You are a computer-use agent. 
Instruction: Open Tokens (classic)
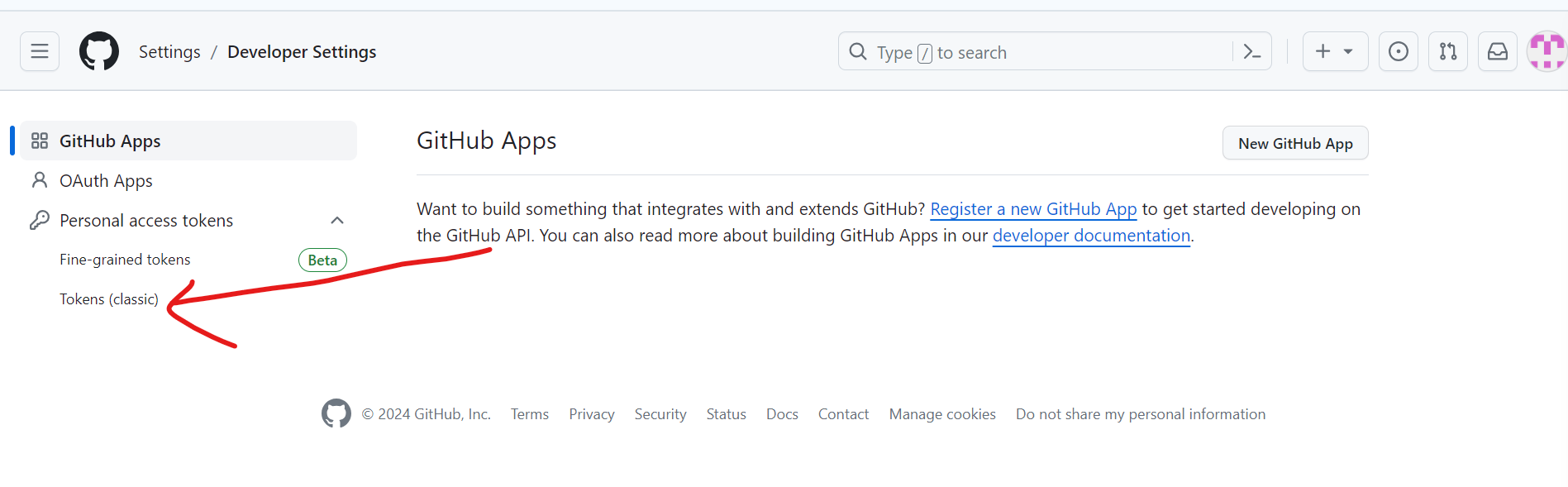[x=109, y=299]
